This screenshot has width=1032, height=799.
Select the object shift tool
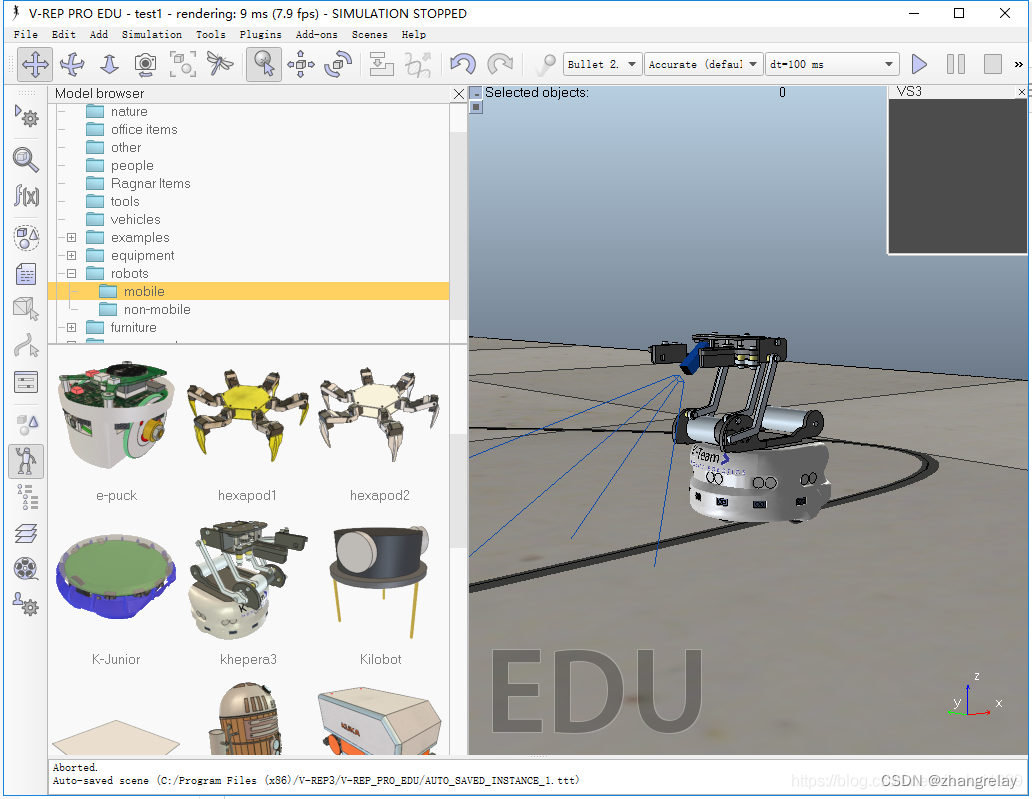[301, 64]
